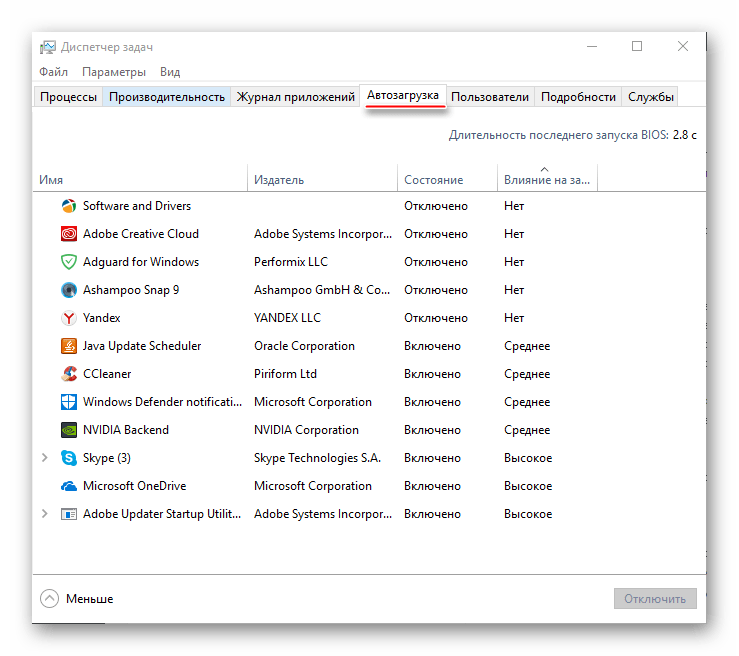Click publisher Performix LLC

[x=291, y=262]
